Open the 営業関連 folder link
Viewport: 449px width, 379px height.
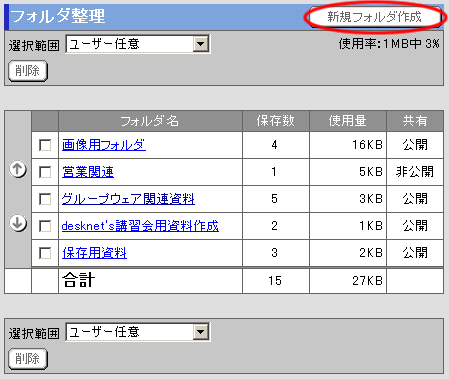point(88,172)
